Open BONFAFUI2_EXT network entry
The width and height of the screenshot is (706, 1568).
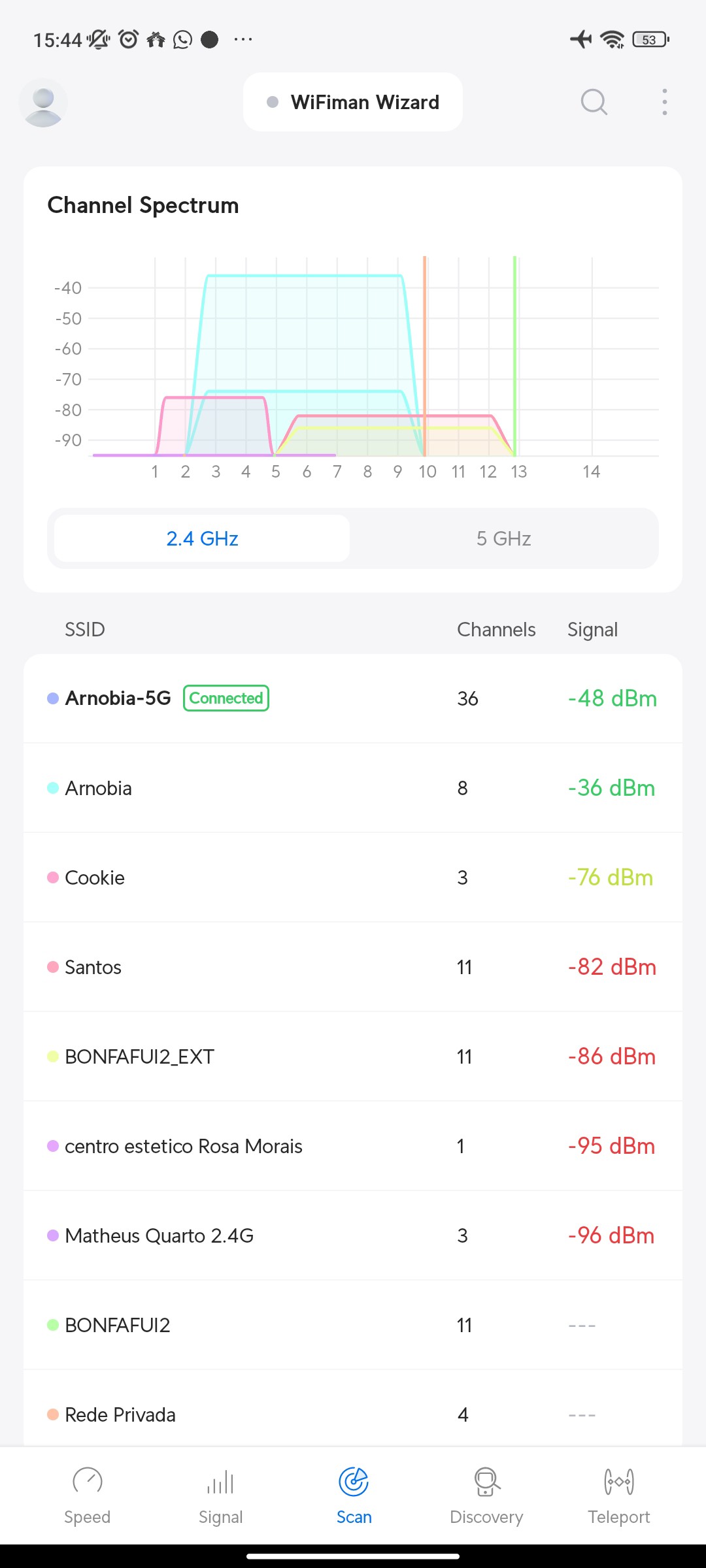point(353,1056)
